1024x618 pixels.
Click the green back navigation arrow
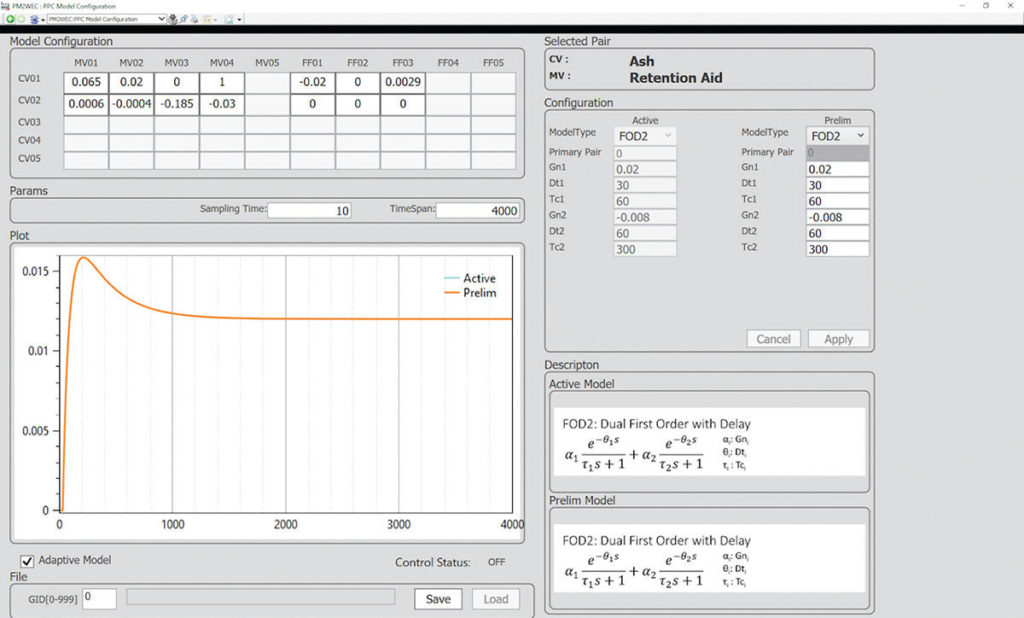click(10, 19)
